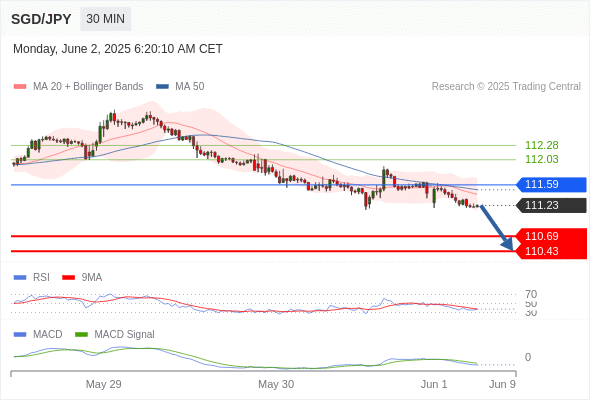Click the MACD Signal green legend marker
Viewport: 590px width, 400px height.
coord(81,334)
